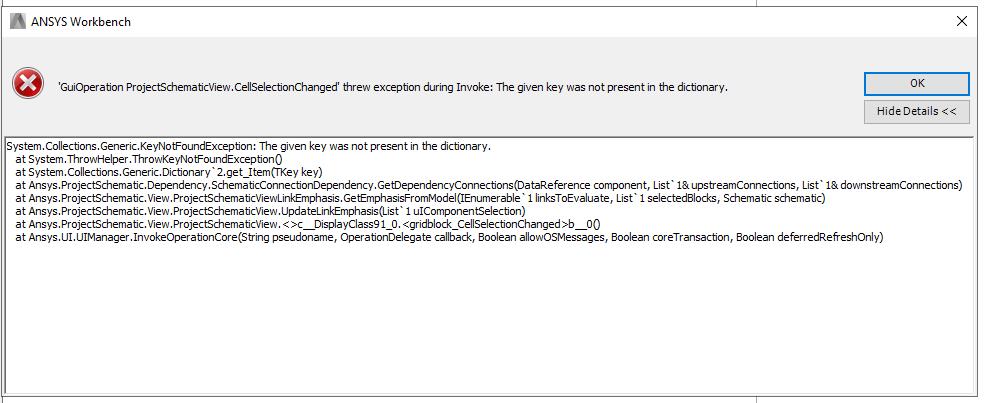Click the GetEmphasisFromModel stack trace line
The width and height of the screenshot is (991, 403).
click(x=420, y=198)
